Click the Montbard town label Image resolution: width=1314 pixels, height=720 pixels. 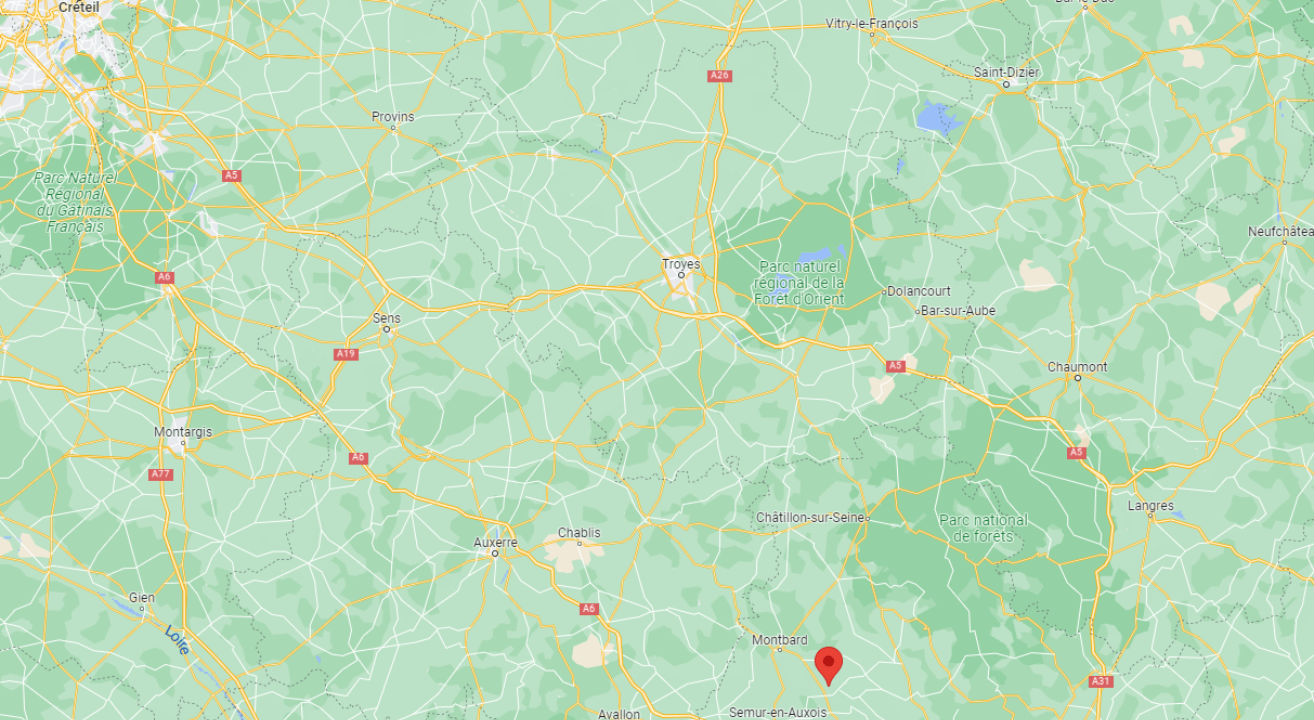tap(779, 639)
